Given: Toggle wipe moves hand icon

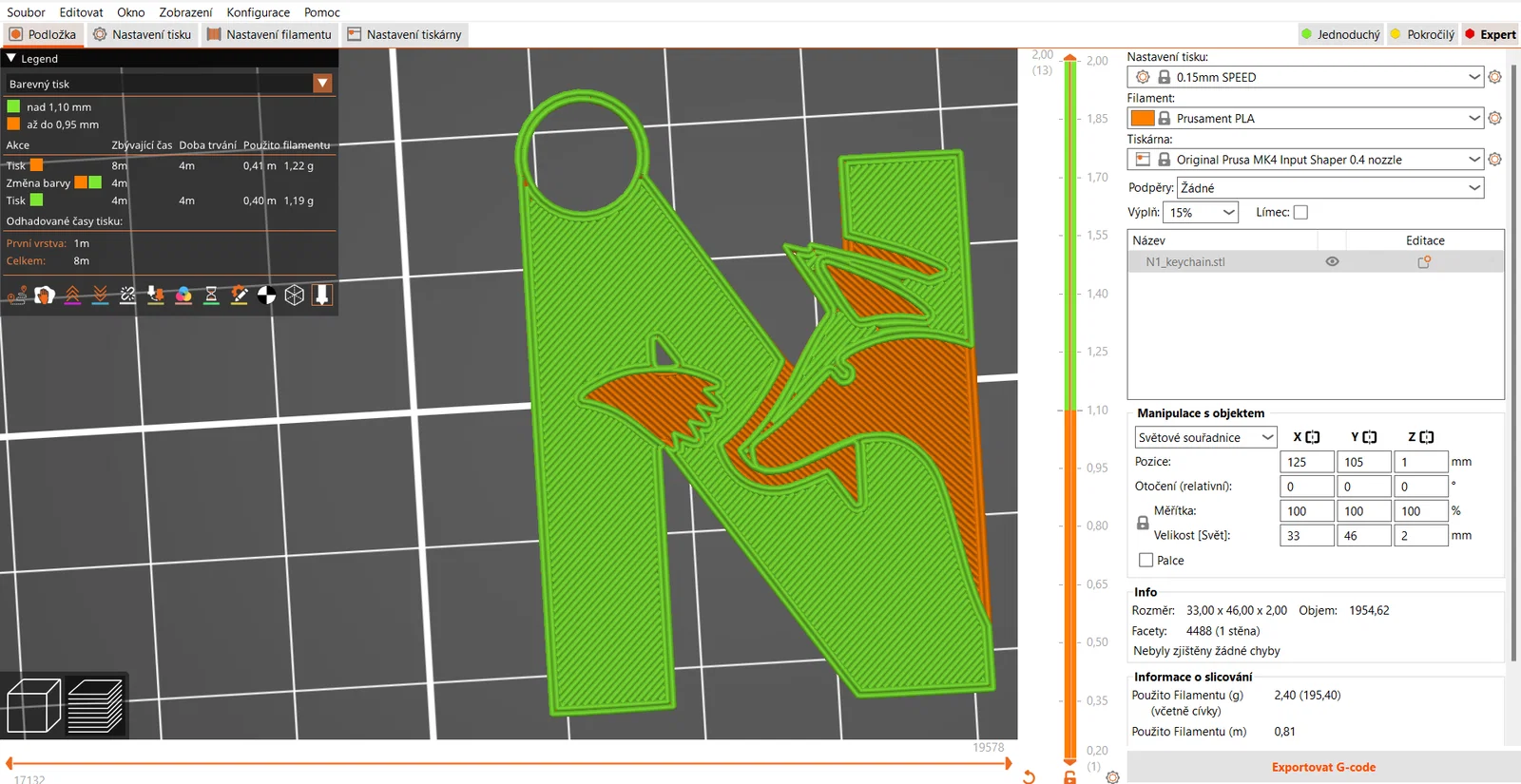Looking at the screenshot, I should click(x=44, y=296).
